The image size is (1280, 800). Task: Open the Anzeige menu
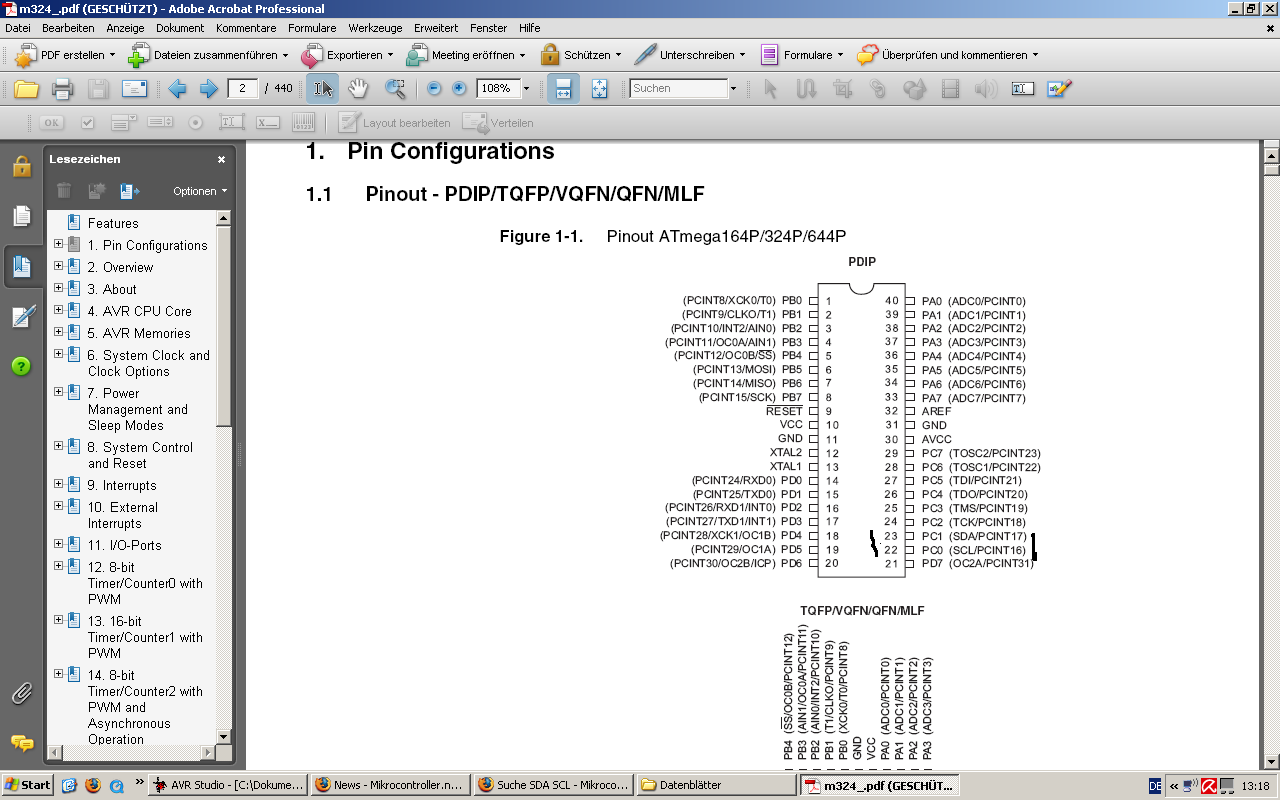(x=125, y=28)
